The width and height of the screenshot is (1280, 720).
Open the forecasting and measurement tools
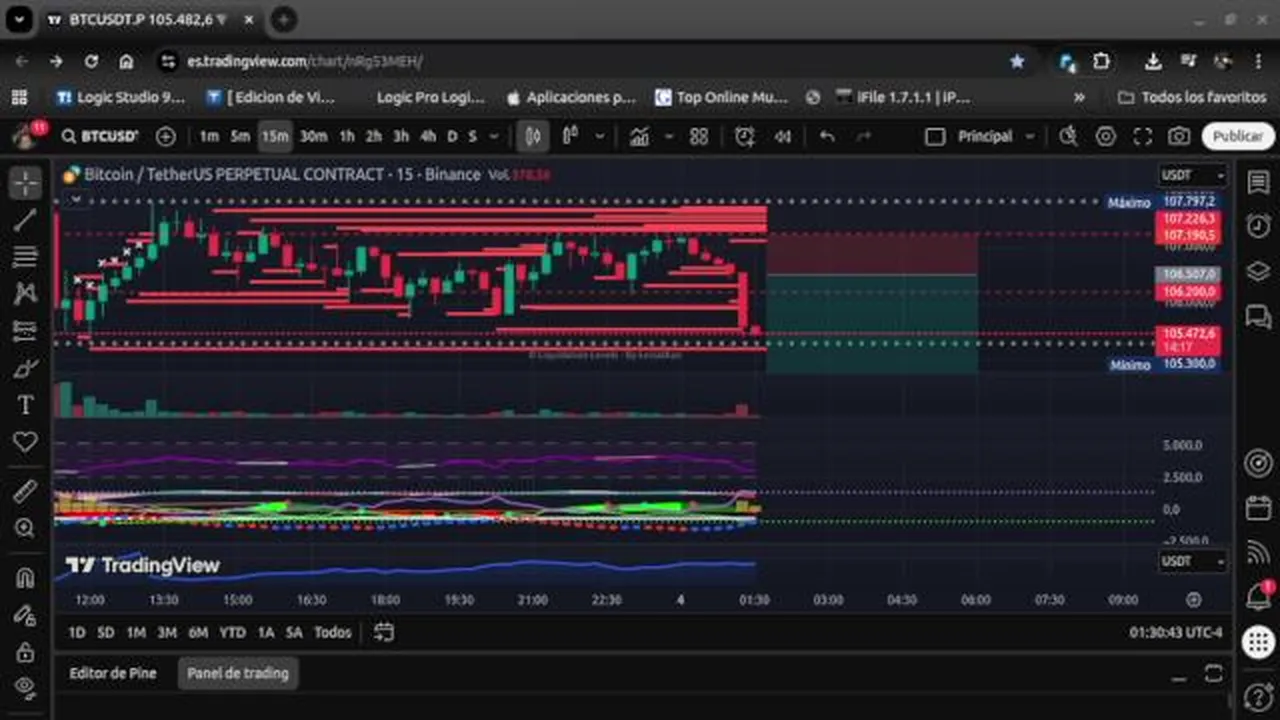(x=25, y=331)
